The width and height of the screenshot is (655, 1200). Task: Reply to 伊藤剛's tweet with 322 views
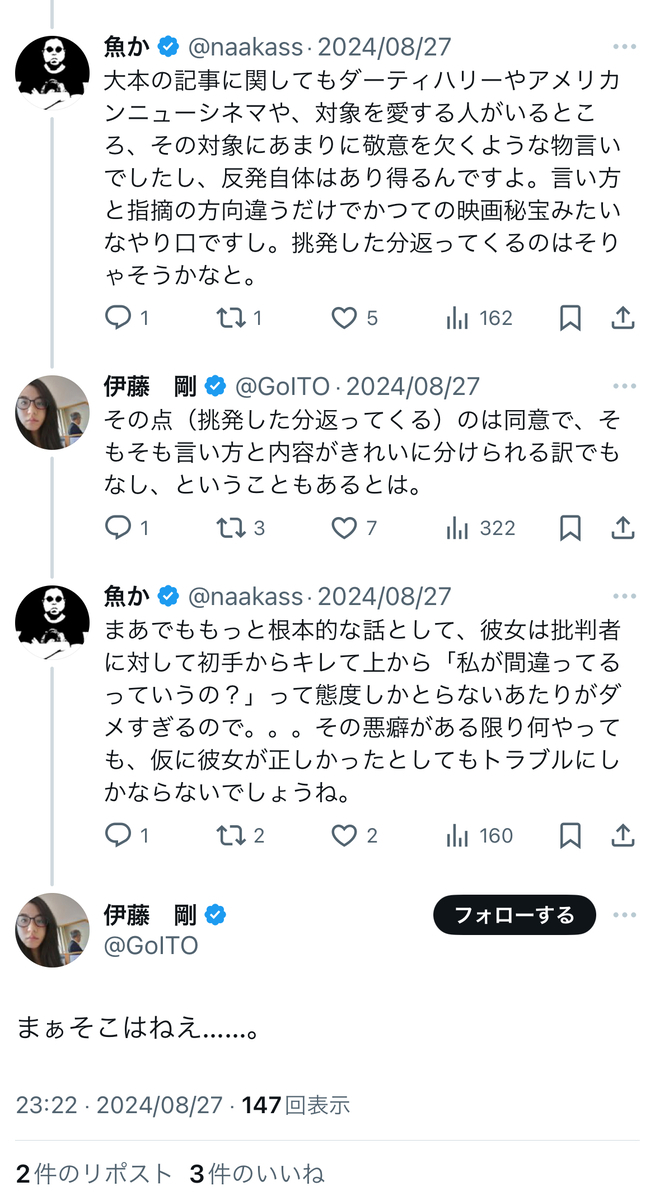(118, 527)
